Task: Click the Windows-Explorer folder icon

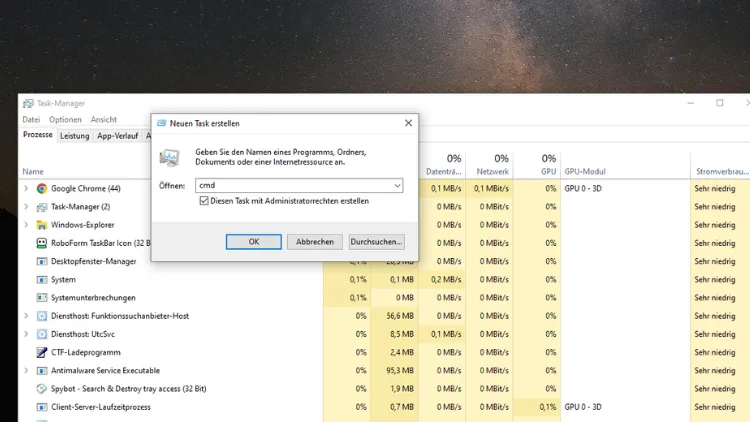Action: click(42, 225)
